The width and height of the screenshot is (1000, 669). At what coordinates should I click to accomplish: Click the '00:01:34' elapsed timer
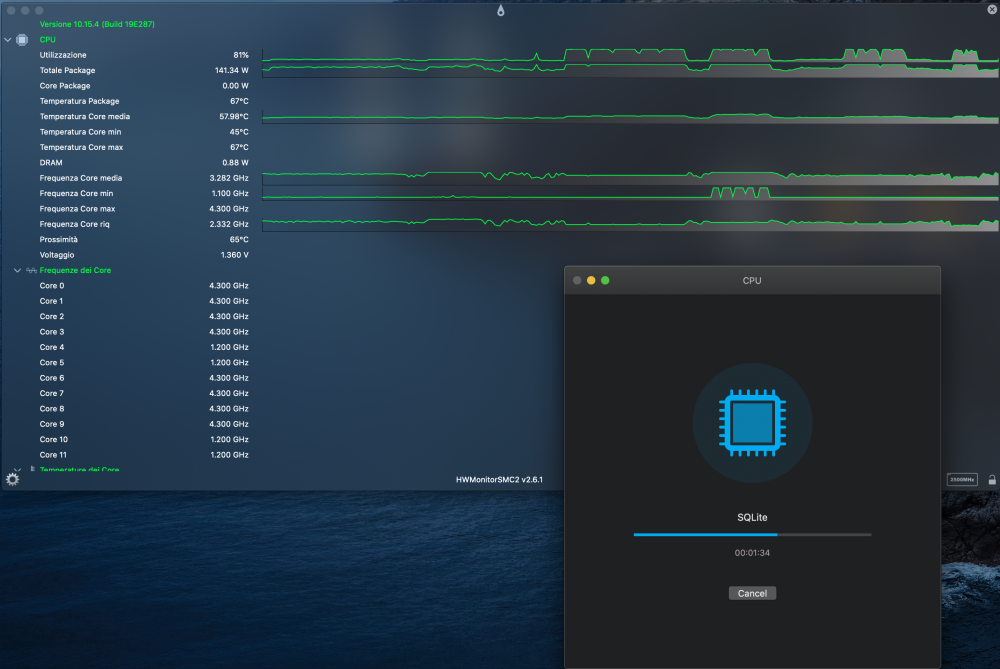click(x=752, y=553)
